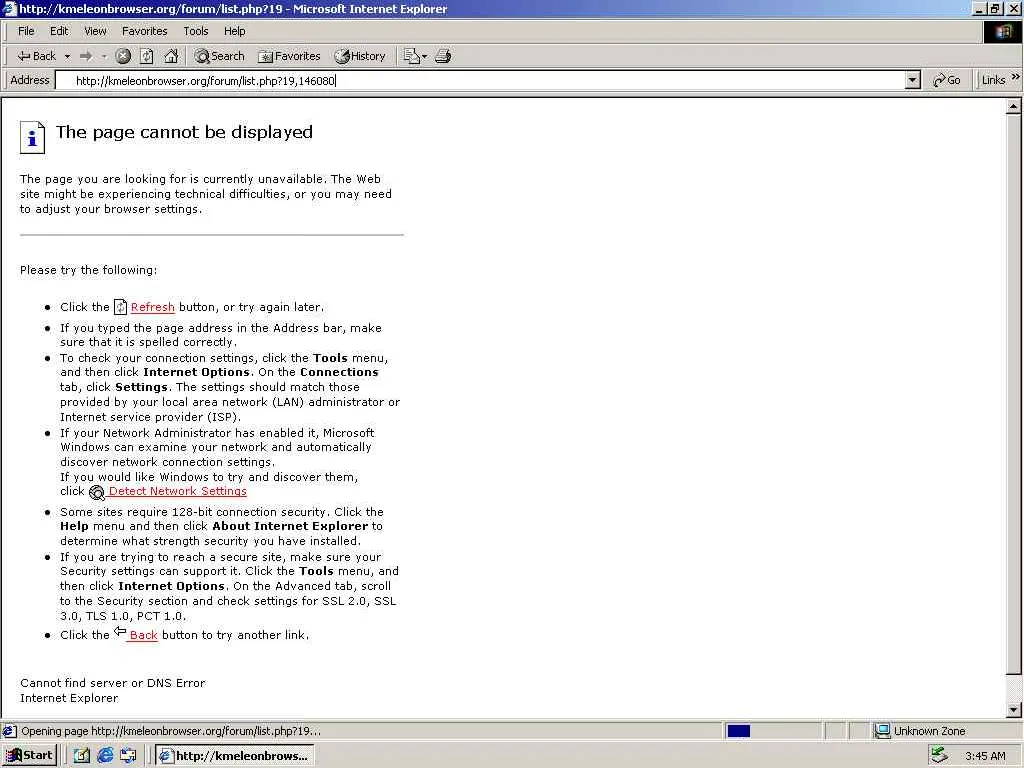Click the Refresh toolbar icon
The height and width of the screenshot is (768, 1024).
147,56
